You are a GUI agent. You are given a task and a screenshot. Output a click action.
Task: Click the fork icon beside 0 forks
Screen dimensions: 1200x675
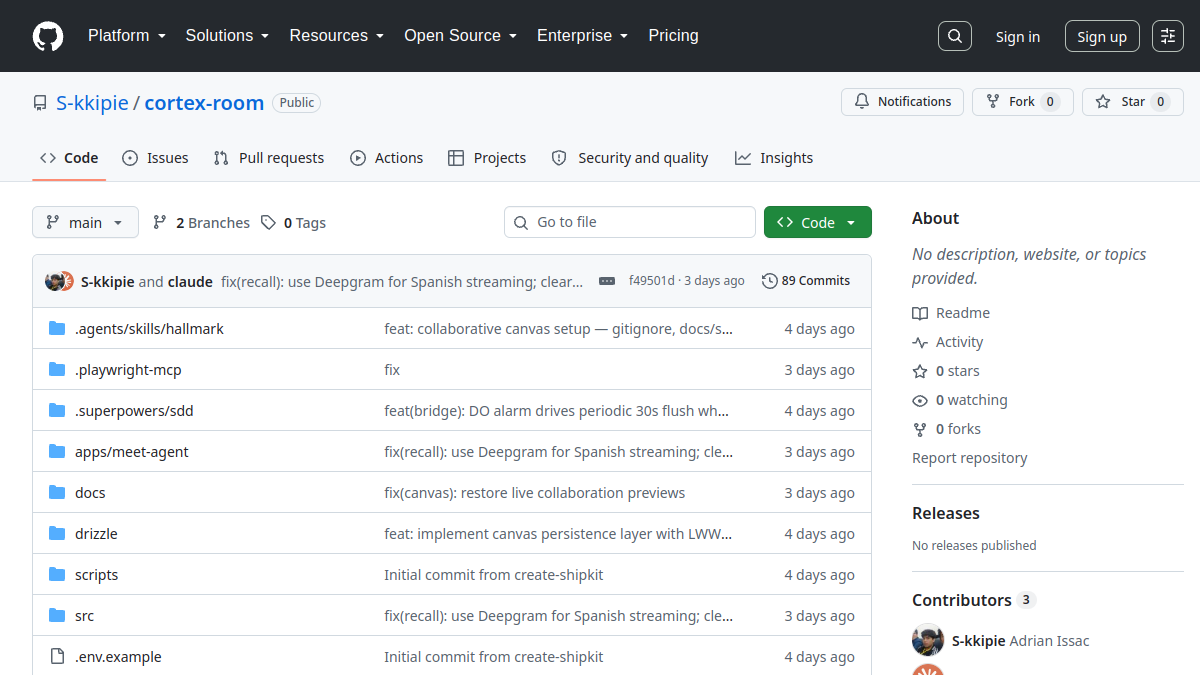[x=920, y=429]
